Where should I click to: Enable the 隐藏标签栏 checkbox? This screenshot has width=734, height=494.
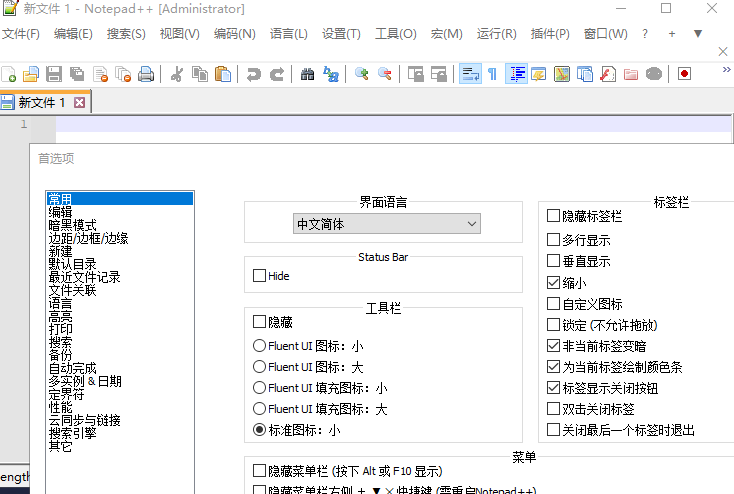[553, 216]
